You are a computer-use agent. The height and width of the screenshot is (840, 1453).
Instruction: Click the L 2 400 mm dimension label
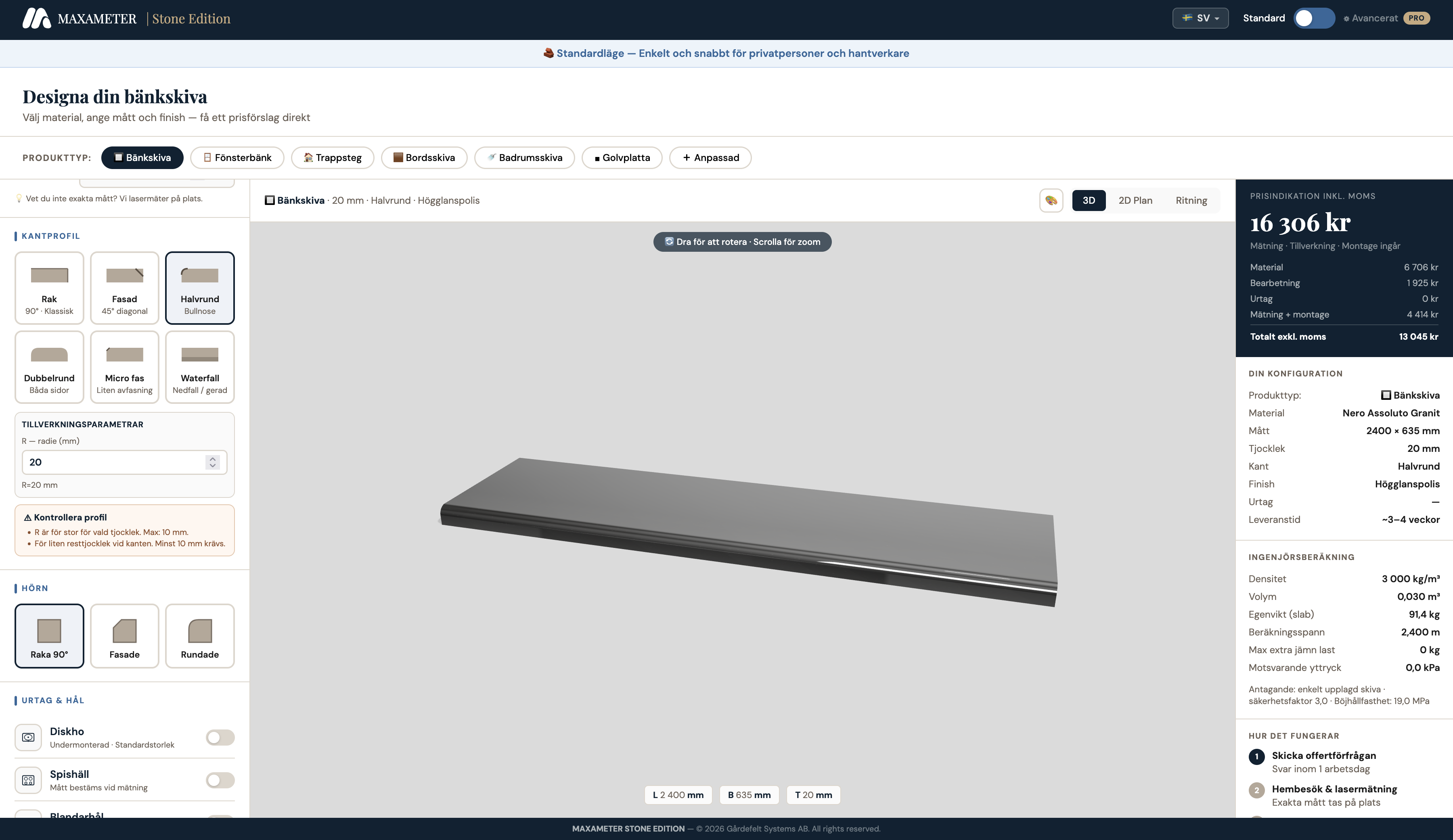point(678,794)
